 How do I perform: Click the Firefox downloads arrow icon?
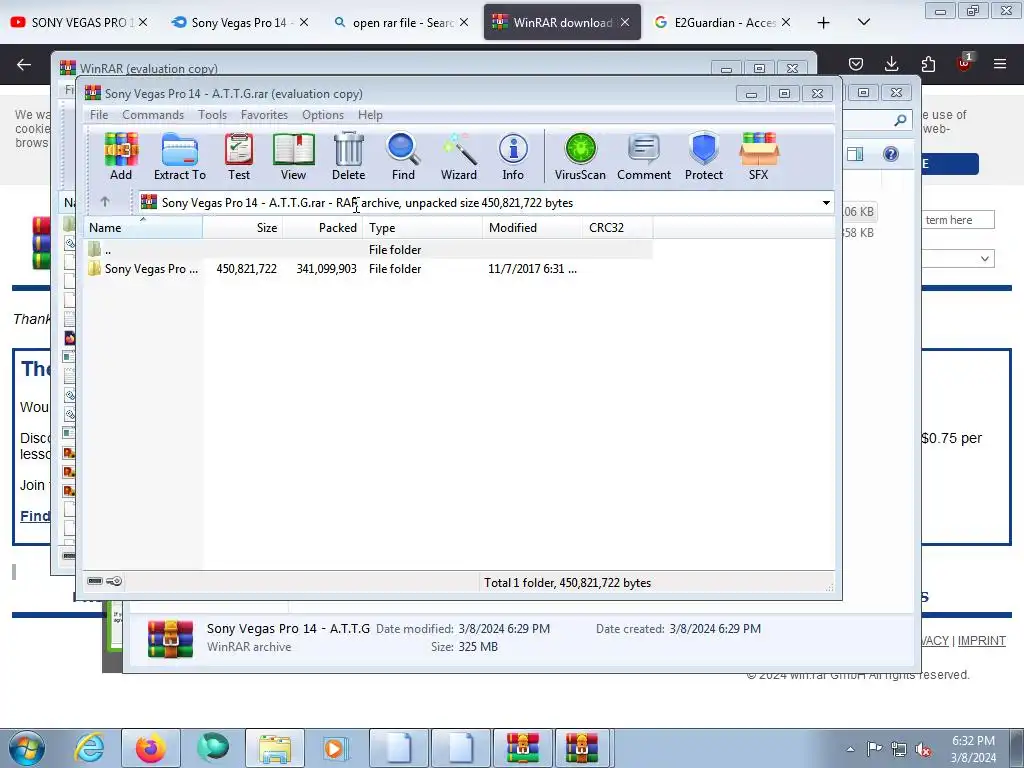pos(891,63)
